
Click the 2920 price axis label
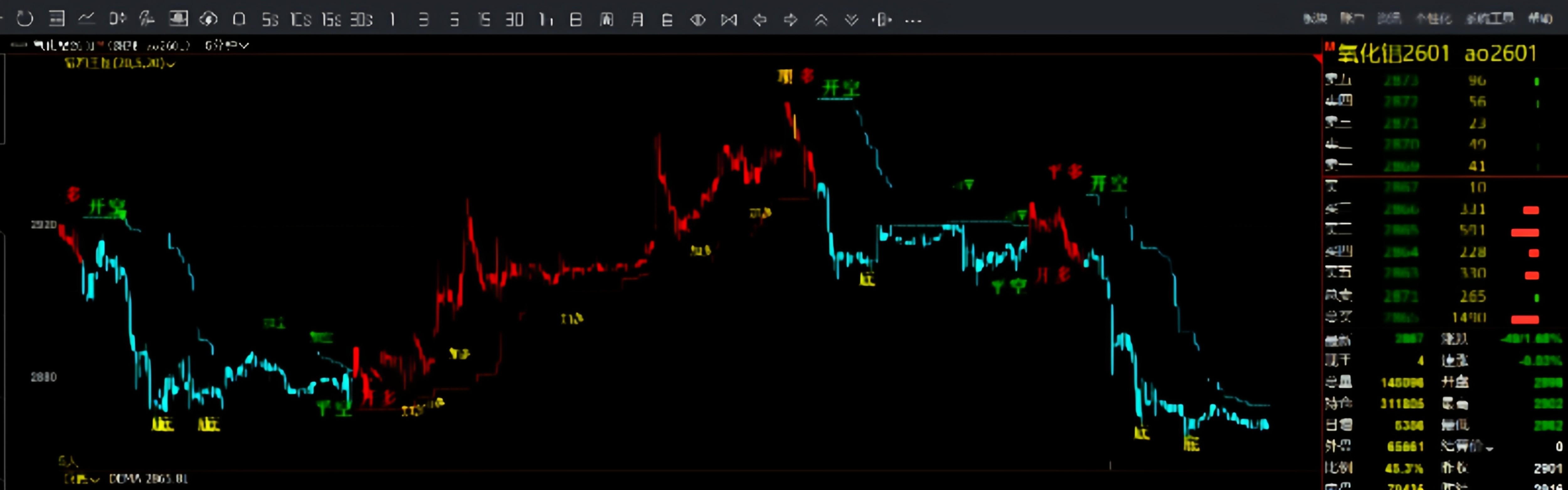43,225
